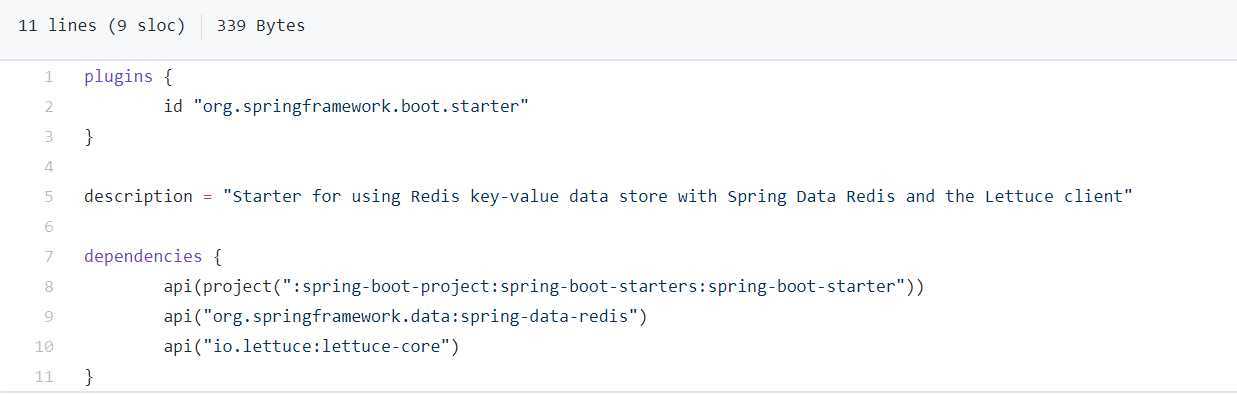The image size is (1237, 395).
Task: Click line number 8 in the gutter
Action: (48, 287)
